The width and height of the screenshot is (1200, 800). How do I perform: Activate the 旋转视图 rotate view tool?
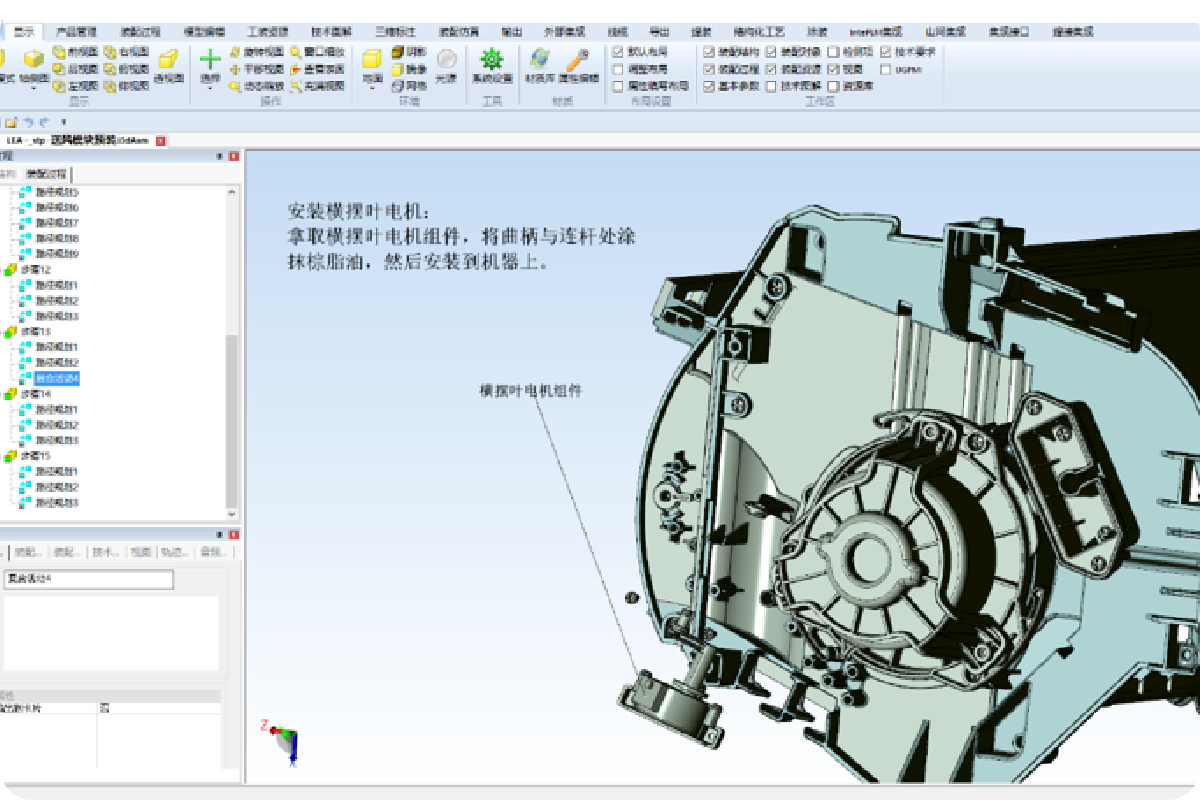click(256, 51)
